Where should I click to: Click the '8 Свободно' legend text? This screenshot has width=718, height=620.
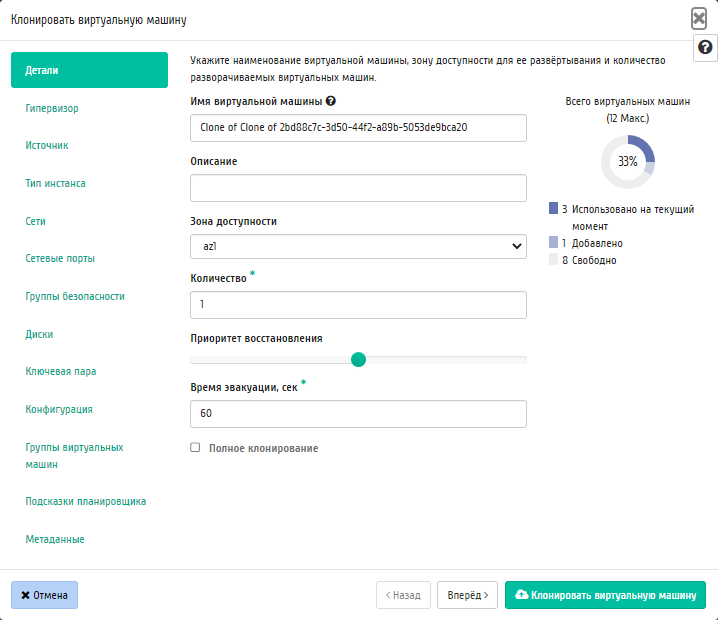(x=589, y=260)
